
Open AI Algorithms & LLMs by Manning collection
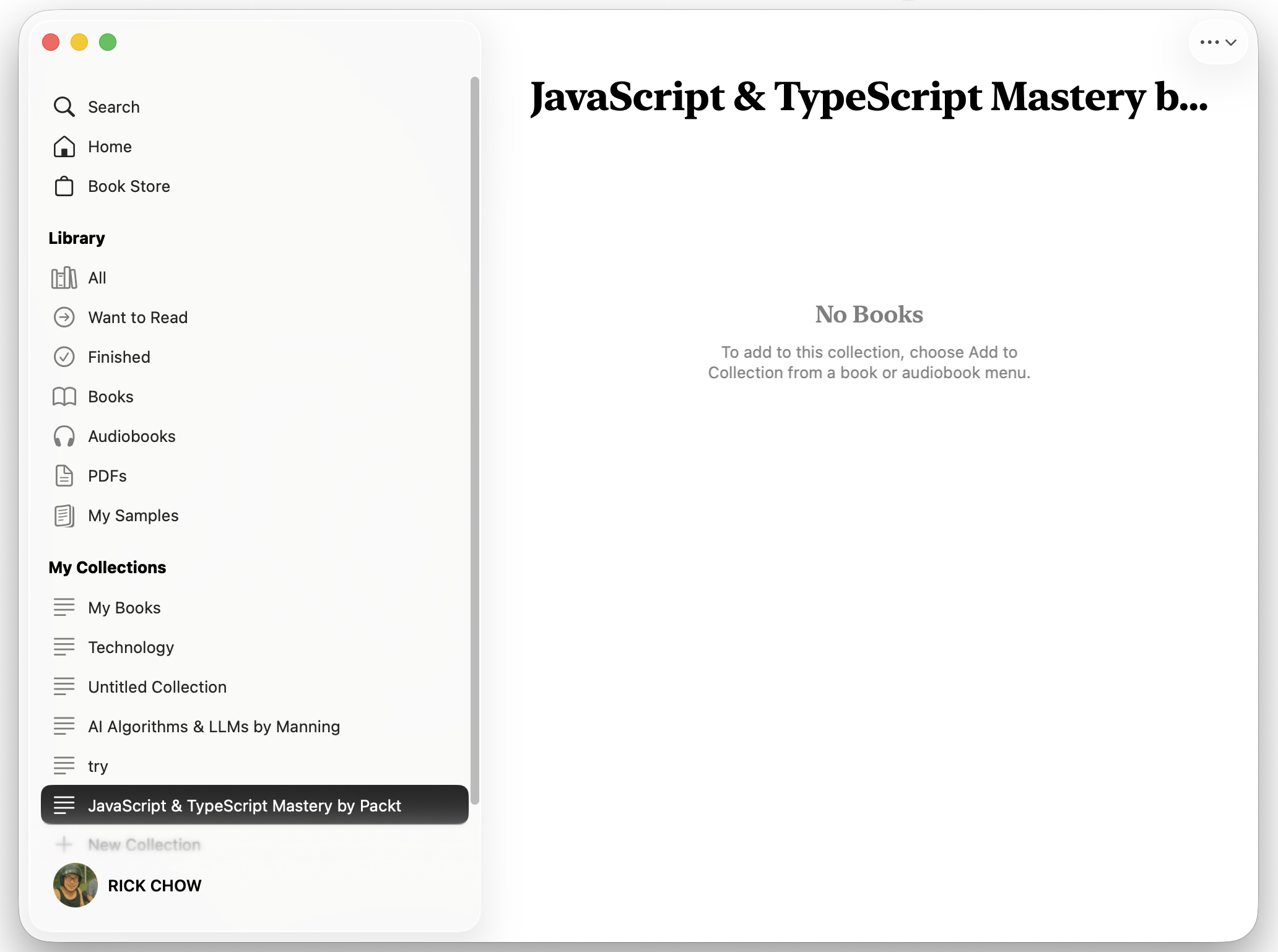[214, 727]
